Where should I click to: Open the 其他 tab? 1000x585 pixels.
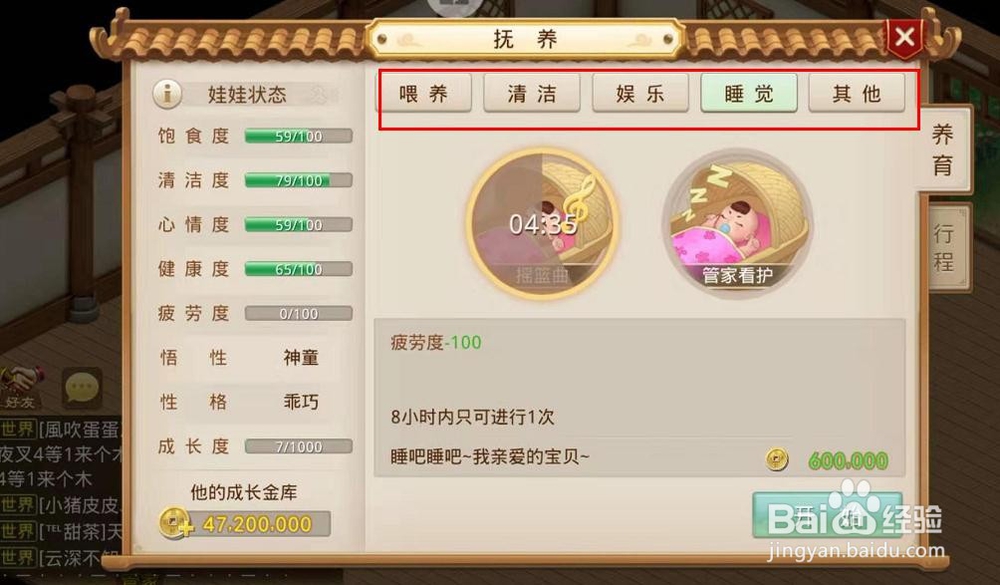click(857, 93)
